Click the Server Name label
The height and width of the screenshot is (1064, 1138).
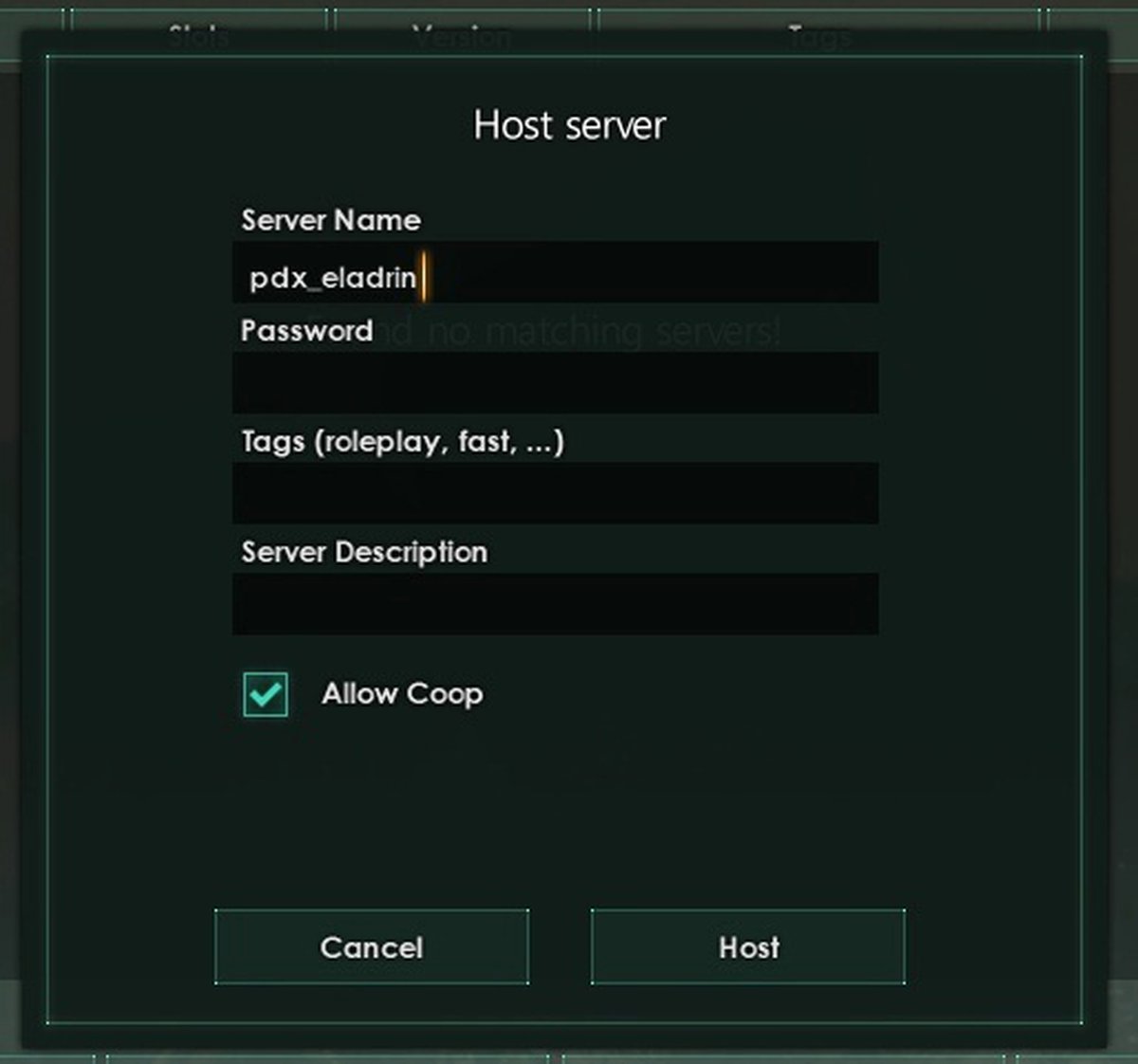pyautogui.click(x=331, y=220)
